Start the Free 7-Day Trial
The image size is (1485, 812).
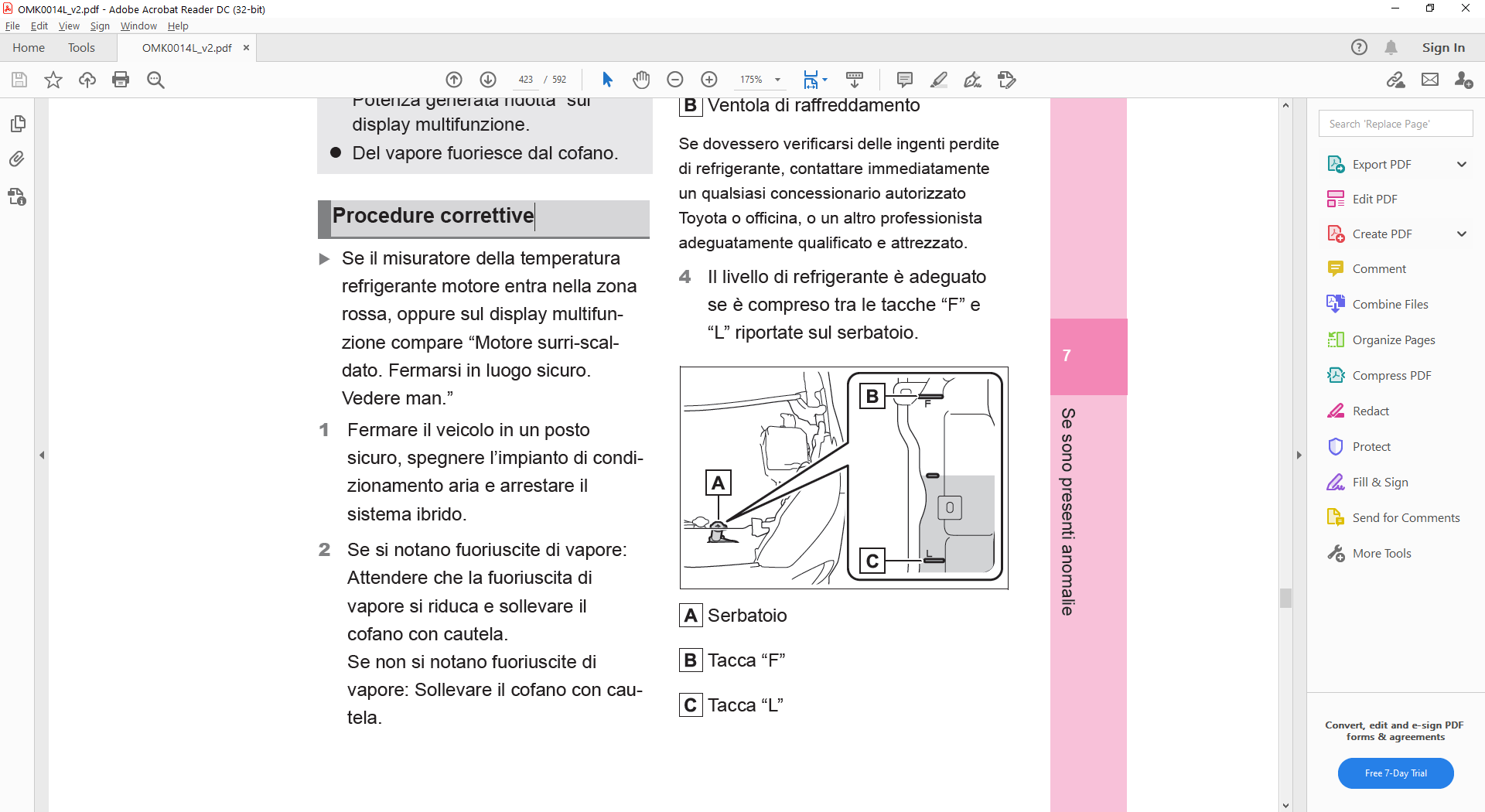tap(1395, 773)
